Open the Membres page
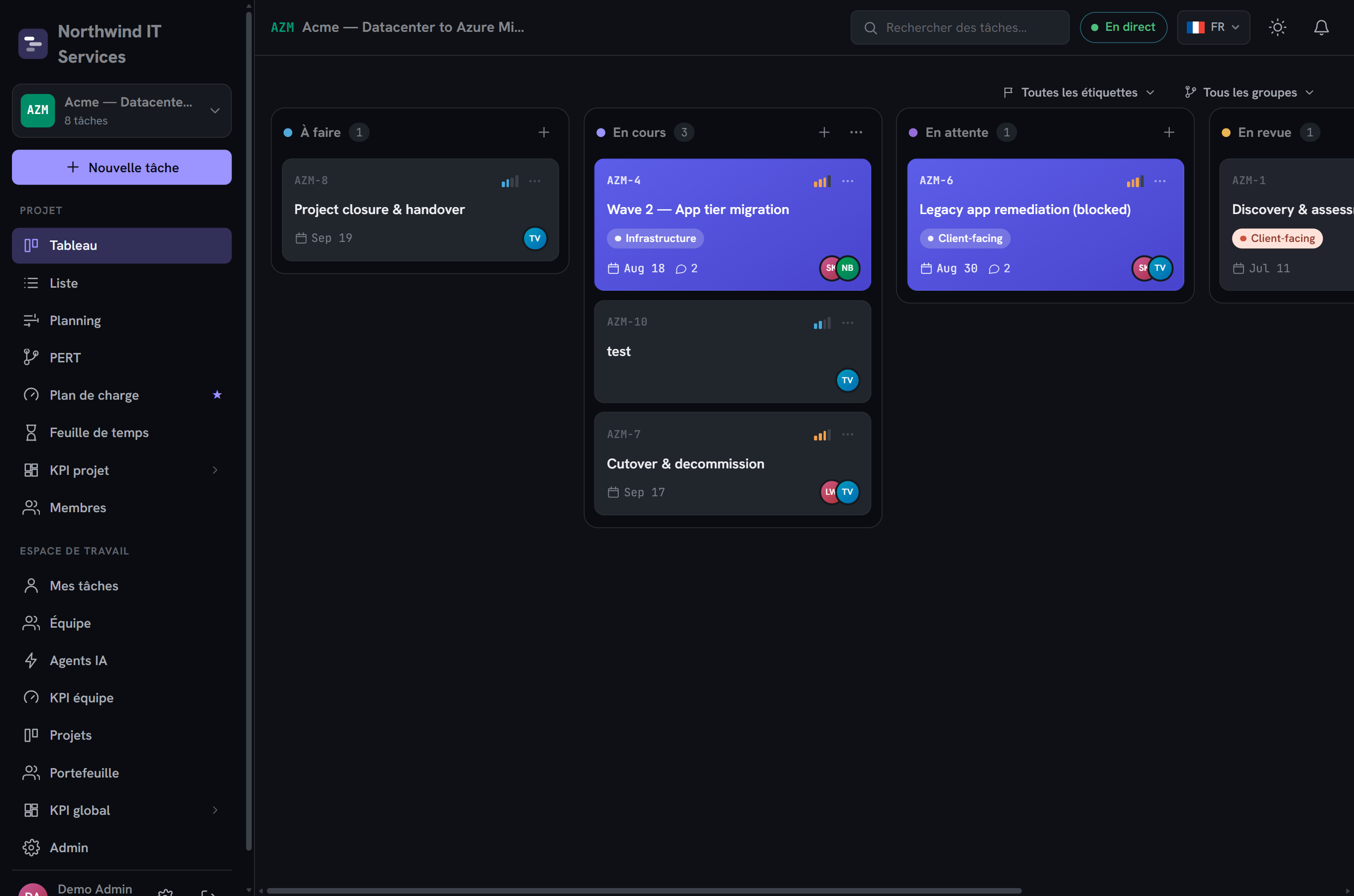 pos(121,507)
